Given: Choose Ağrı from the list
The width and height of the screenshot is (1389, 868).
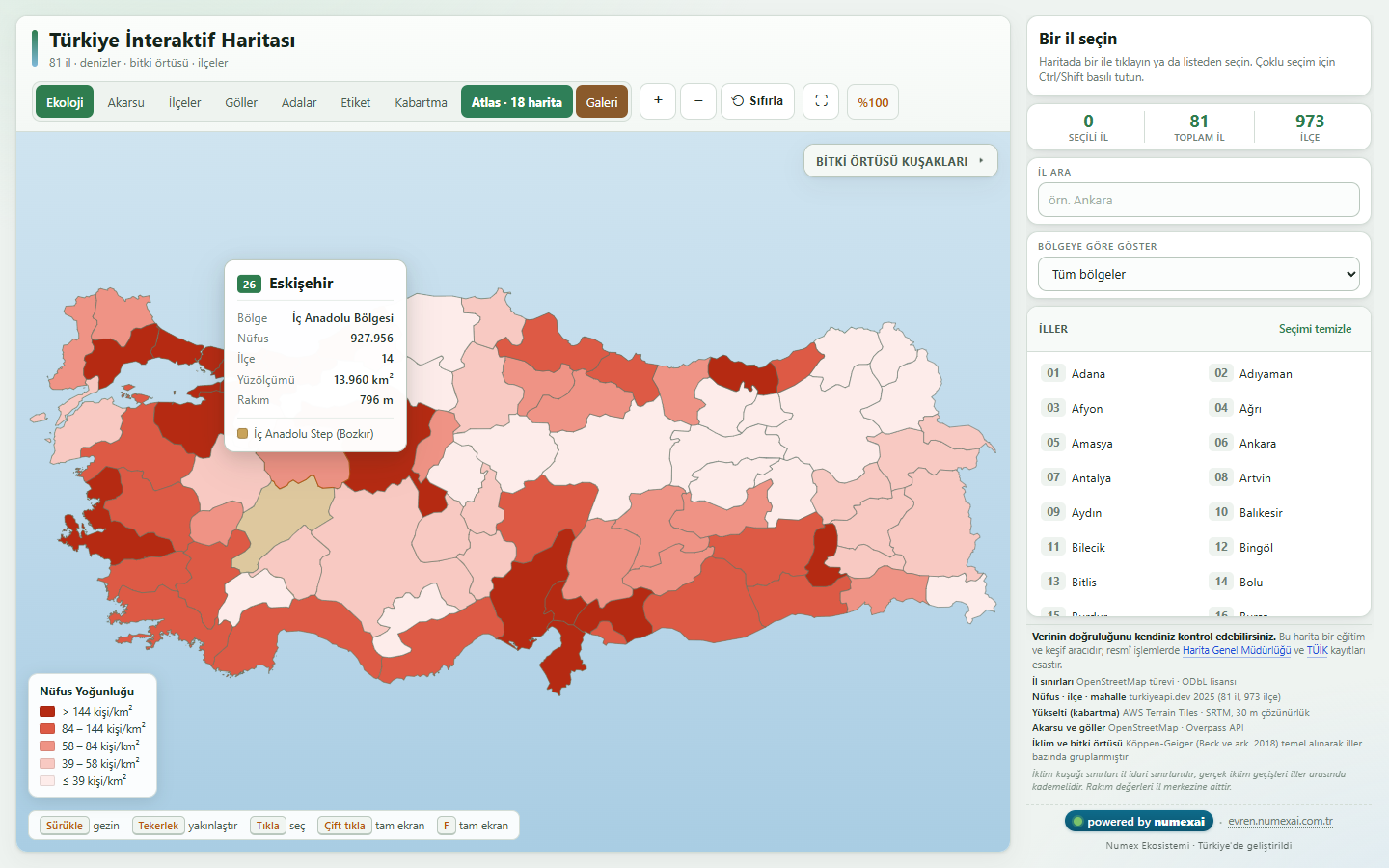Looking at the screenshot, I should tap(1283, 408).
